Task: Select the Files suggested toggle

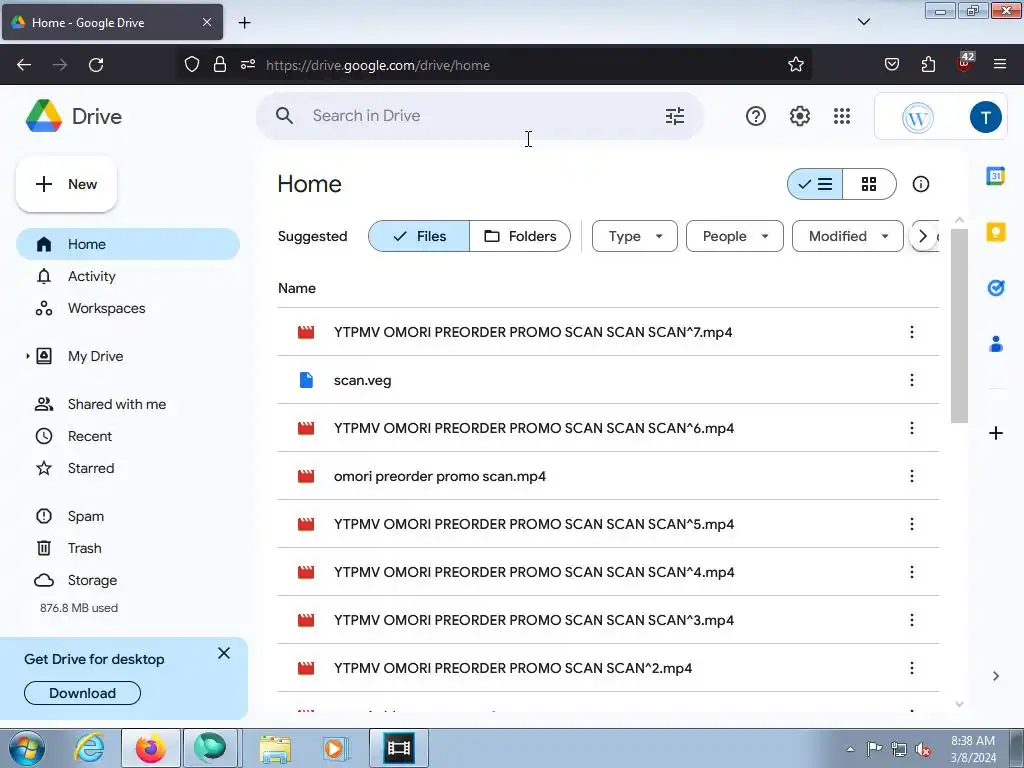Action: pos(419,236)
